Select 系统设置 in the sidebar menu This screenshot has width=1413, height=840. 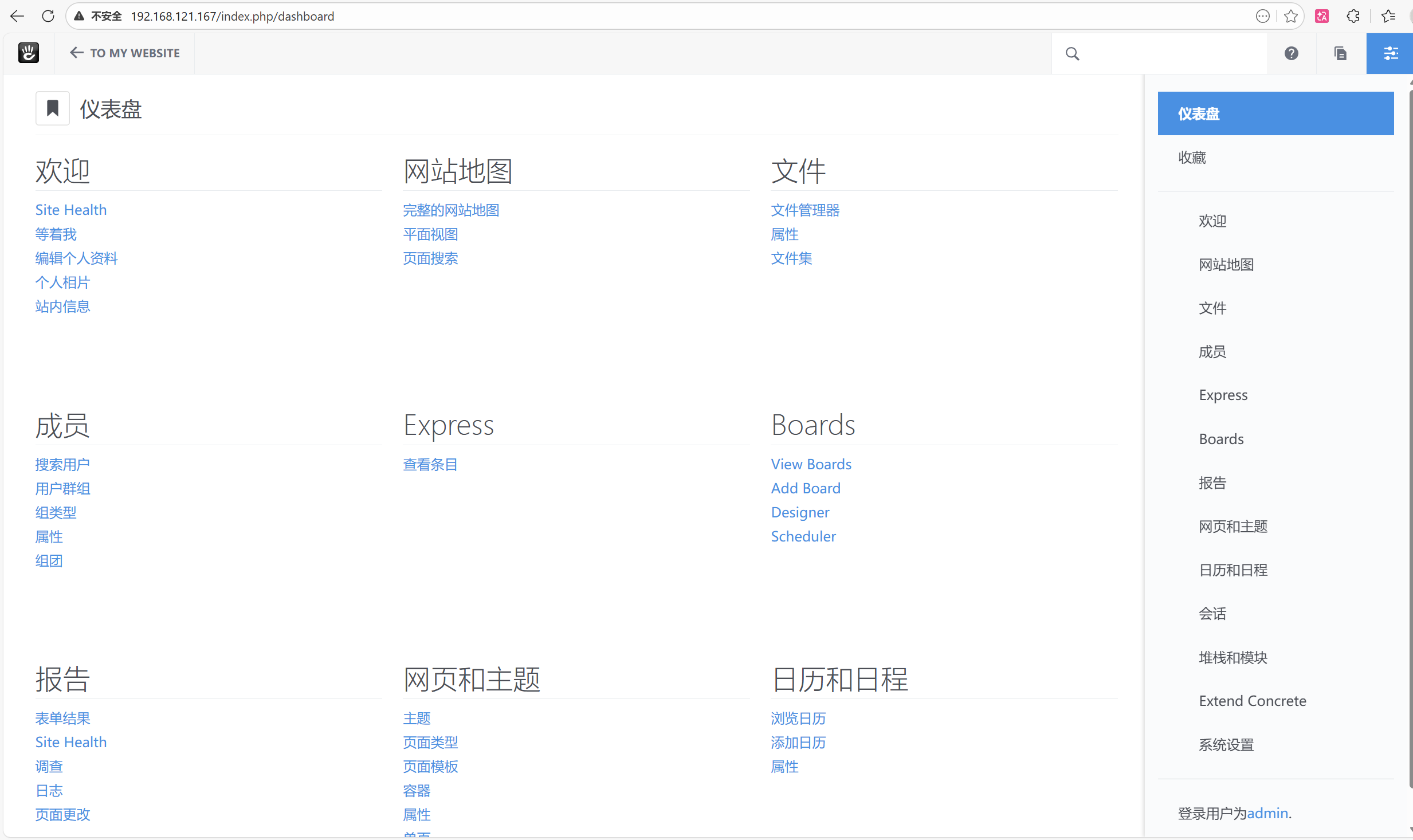pos(1226,744)
